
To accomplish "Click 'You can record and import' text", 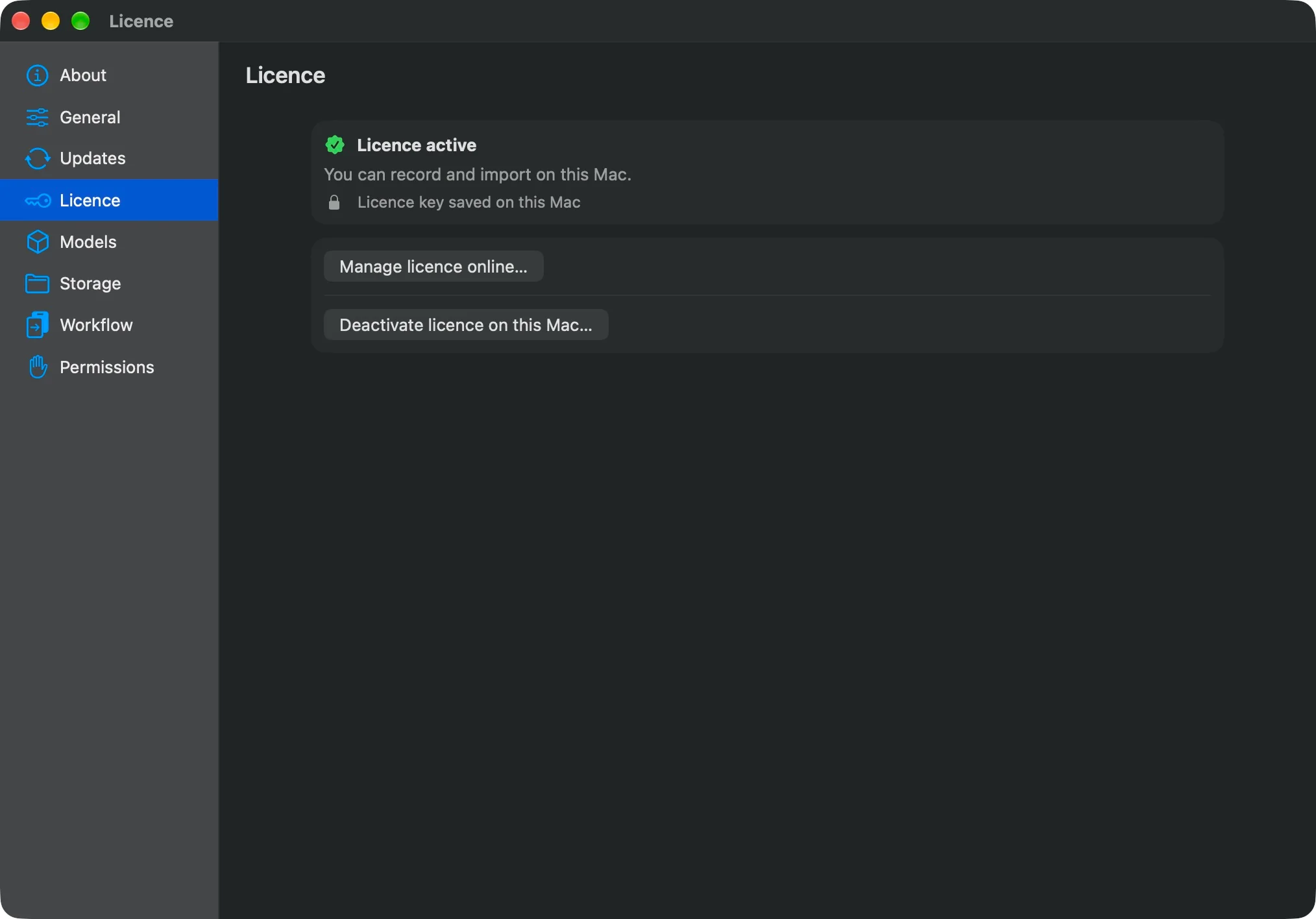I will point(478,175).
